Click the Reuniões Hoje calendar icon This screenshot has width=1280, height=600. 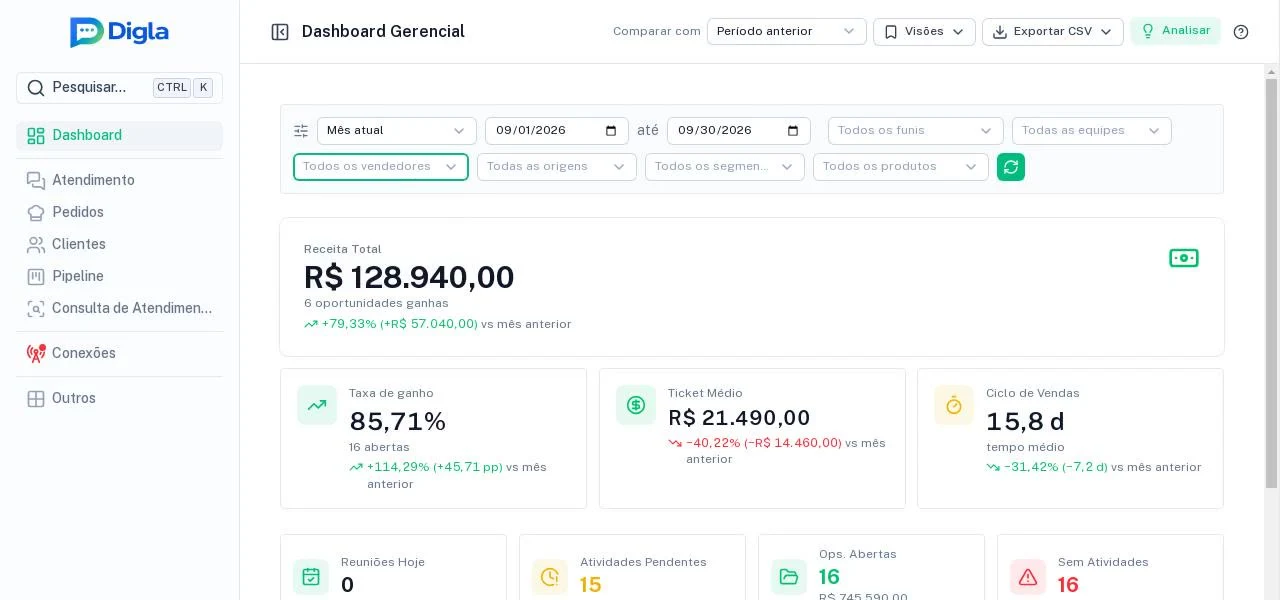tap(311, 577)
